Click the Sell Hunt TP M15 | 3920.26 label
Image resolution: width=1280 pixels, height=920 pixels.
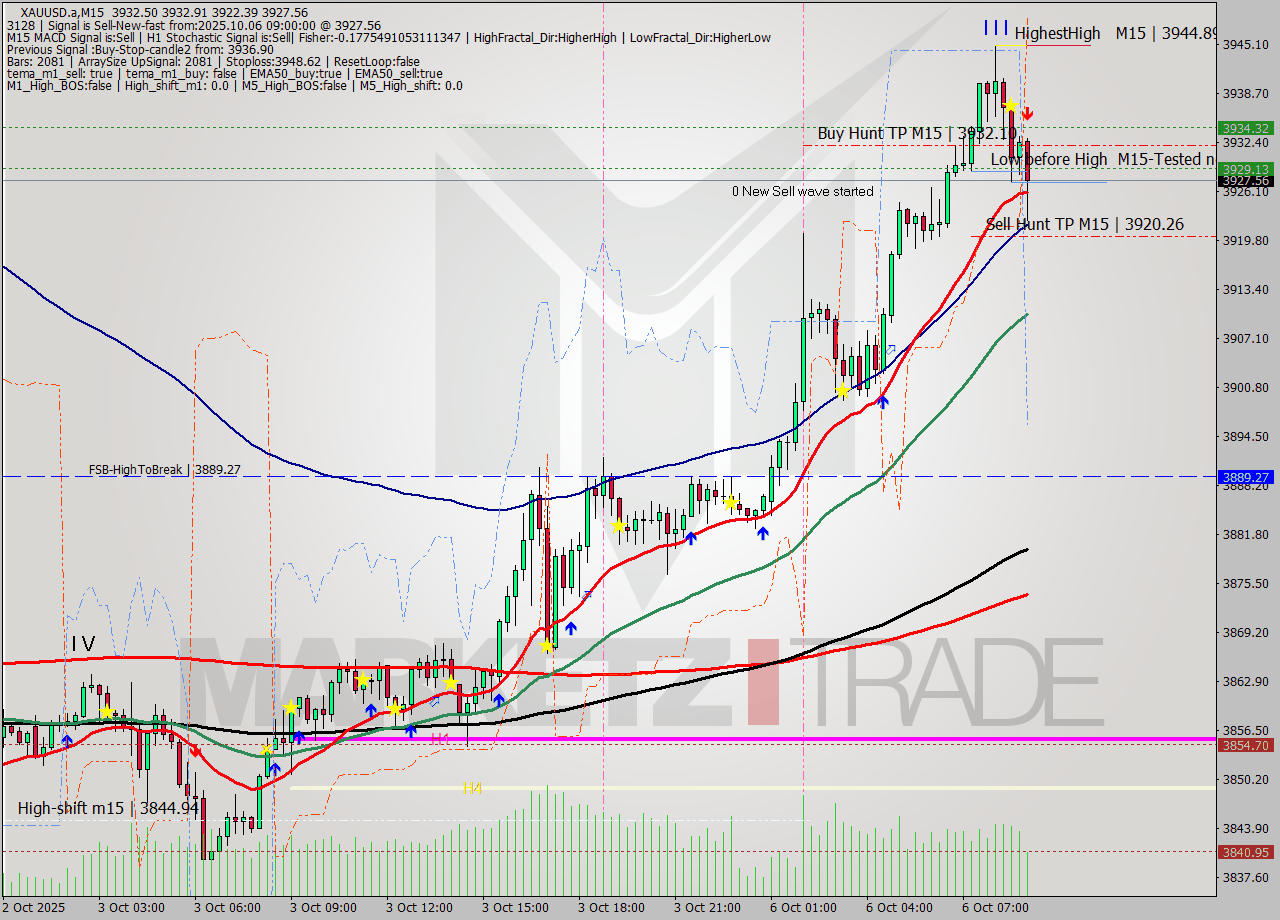pos(1084,225)
